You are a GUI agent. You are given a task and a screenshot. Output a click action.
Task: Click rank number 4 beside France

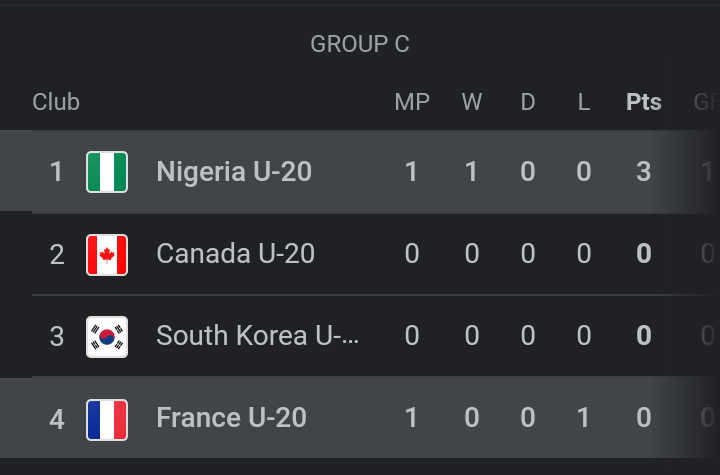(57, 418)
